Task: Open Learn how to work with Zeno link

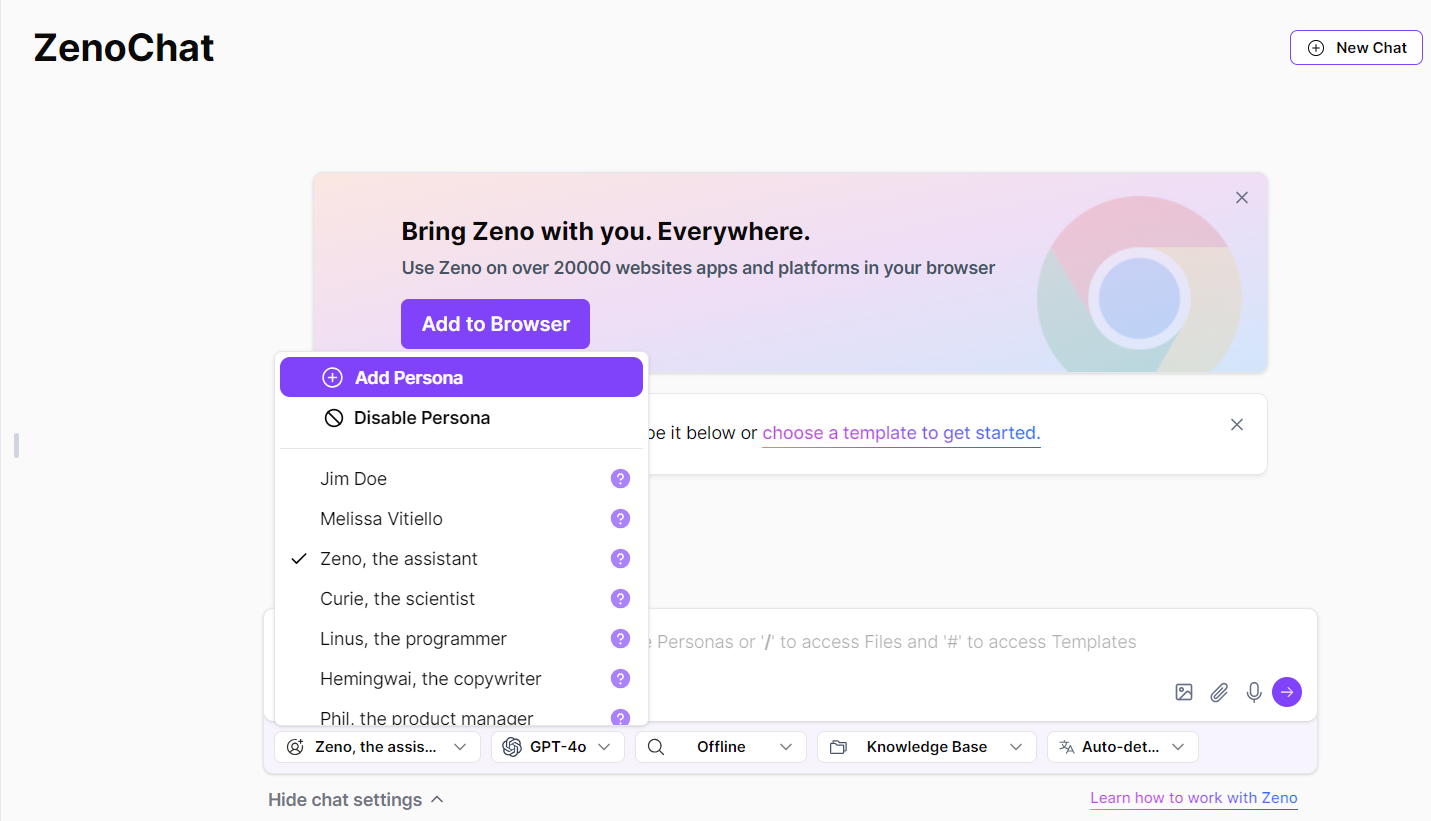Action: 1194,798
